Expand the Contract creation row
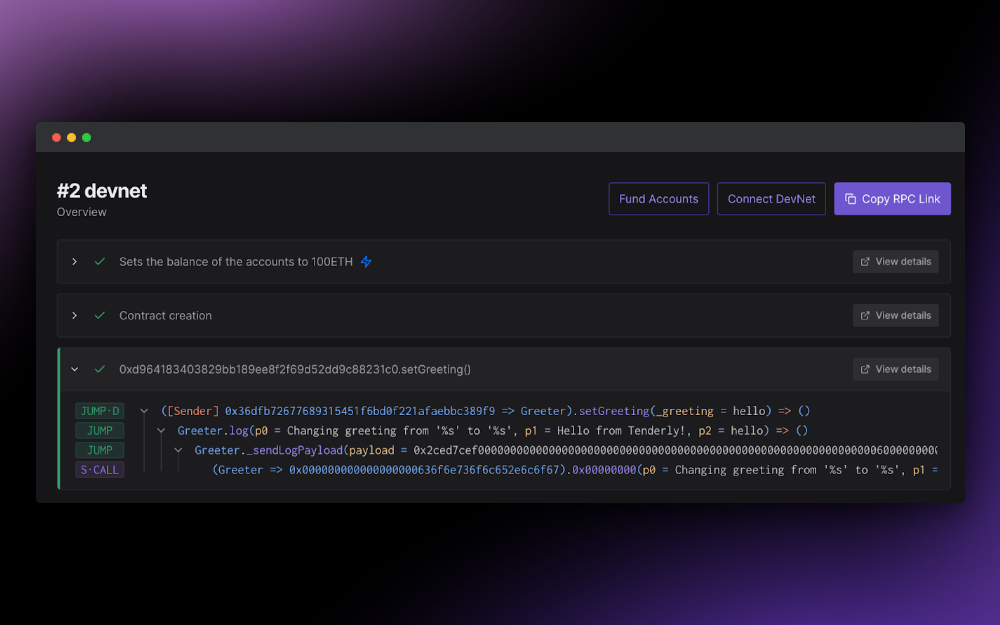 tap(74, 314)
